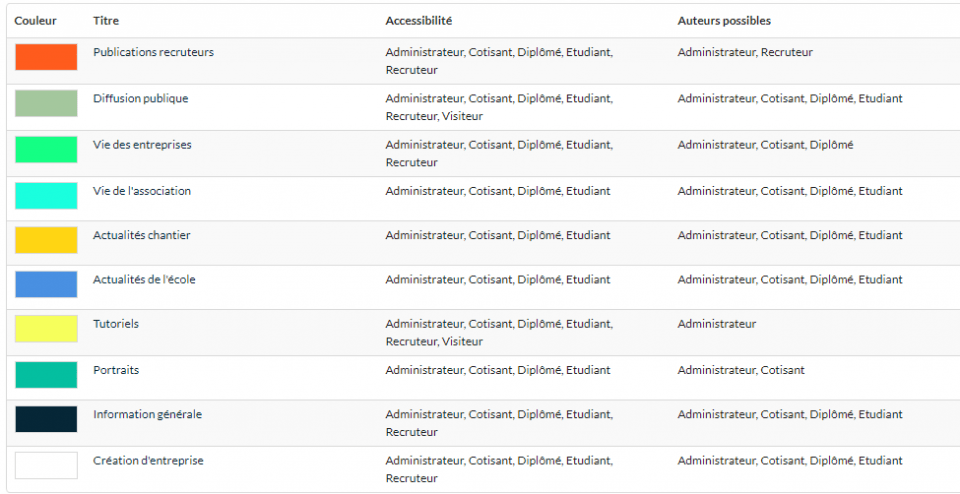Open the Publications recruteurs title

tap(154, 53)
